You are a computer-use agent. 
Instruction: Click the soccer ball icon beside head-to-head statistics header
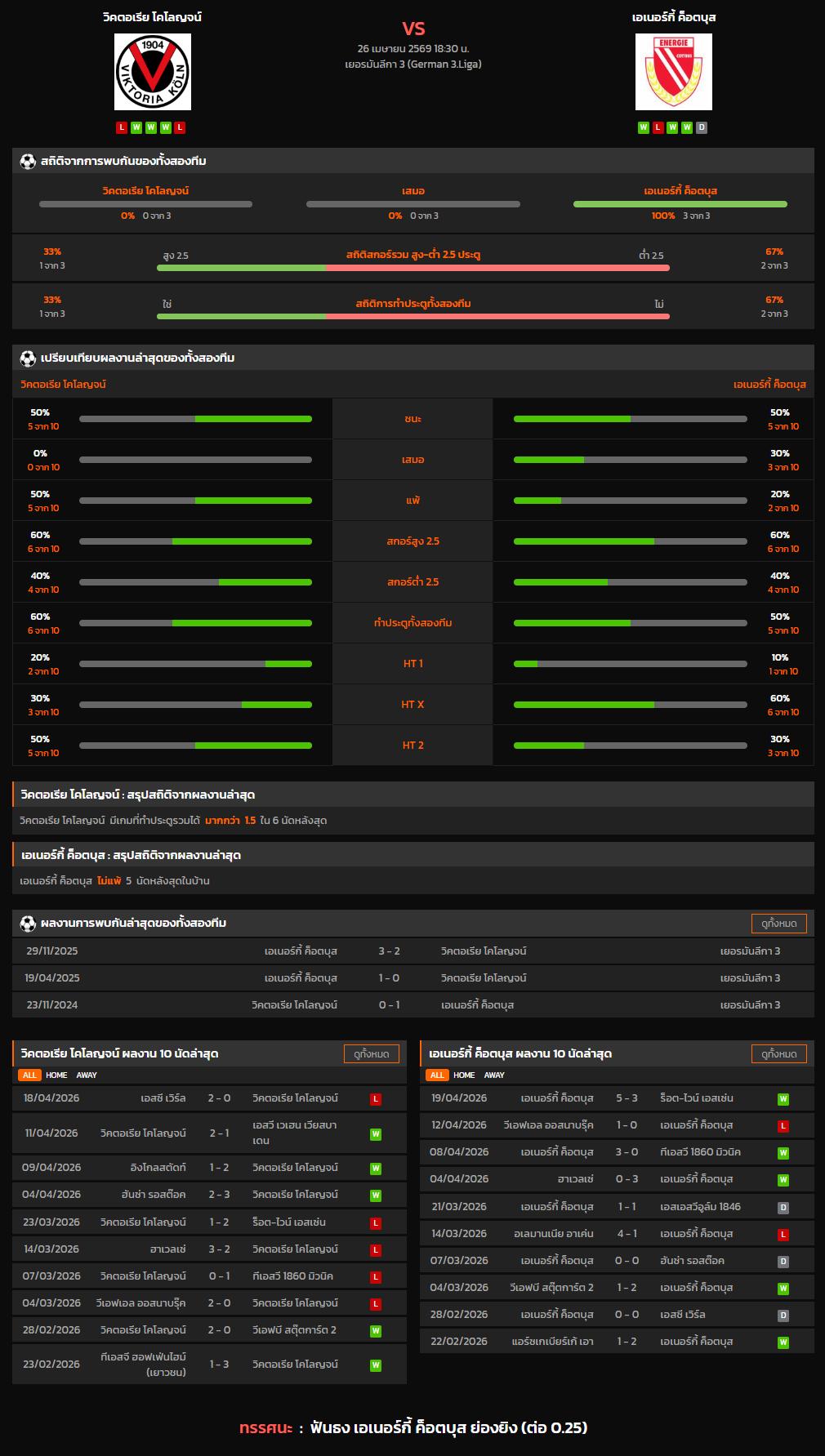(x=28, y=161)
